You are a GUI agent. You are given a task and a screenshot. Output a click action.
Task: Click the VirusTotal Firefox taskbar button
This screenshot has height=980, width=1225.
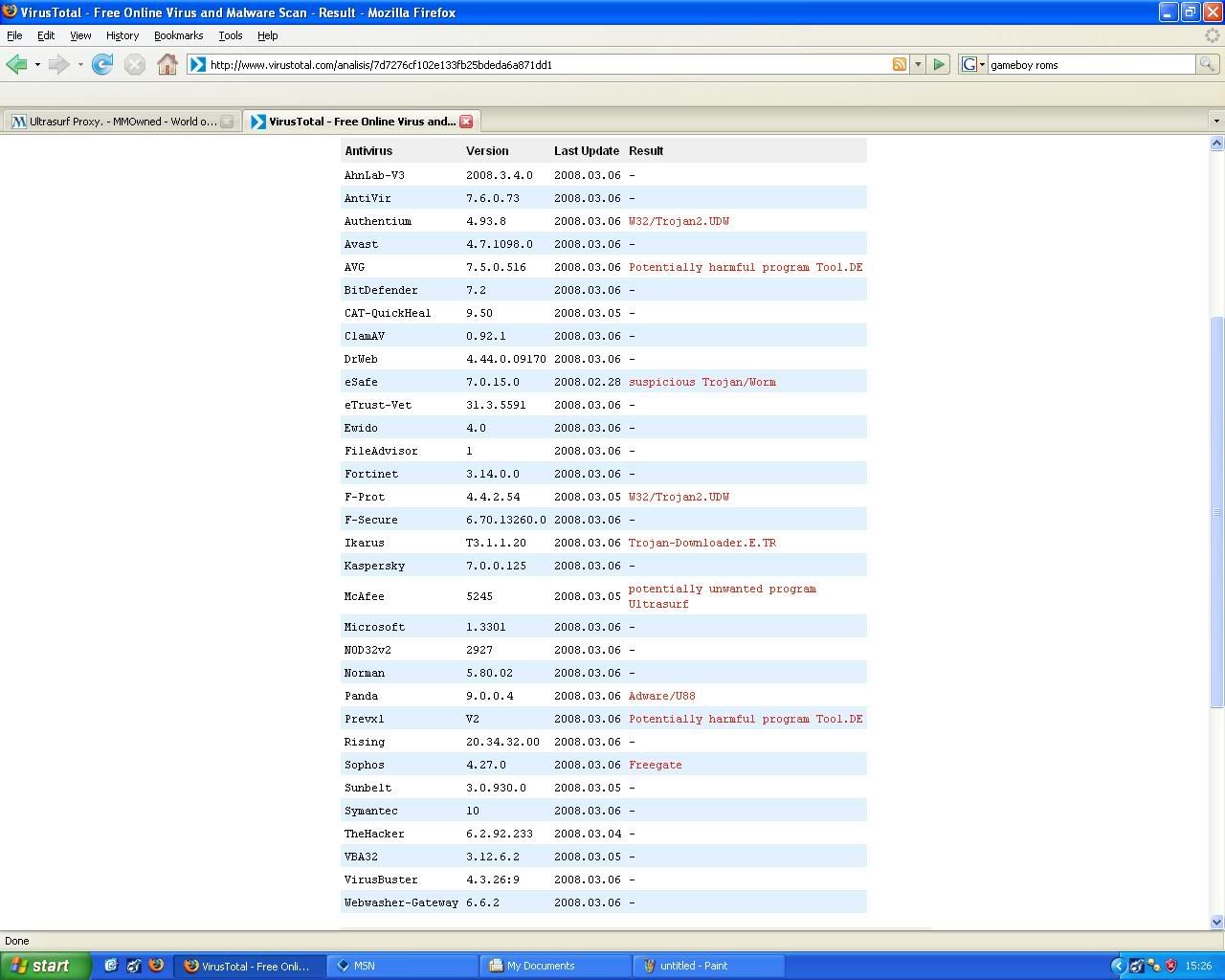[251, 966]
